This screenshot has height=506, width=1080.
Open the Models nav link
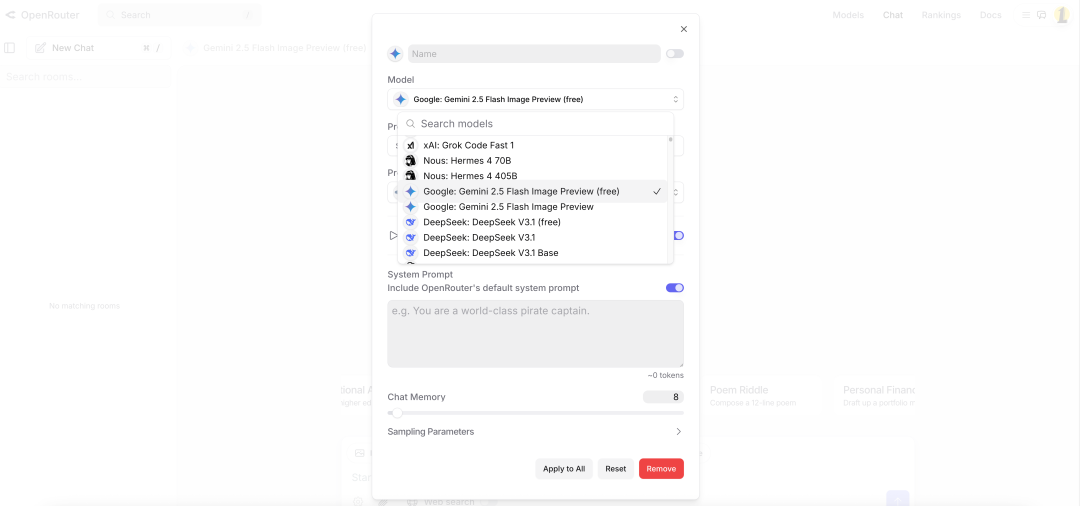tap(848, 15)
